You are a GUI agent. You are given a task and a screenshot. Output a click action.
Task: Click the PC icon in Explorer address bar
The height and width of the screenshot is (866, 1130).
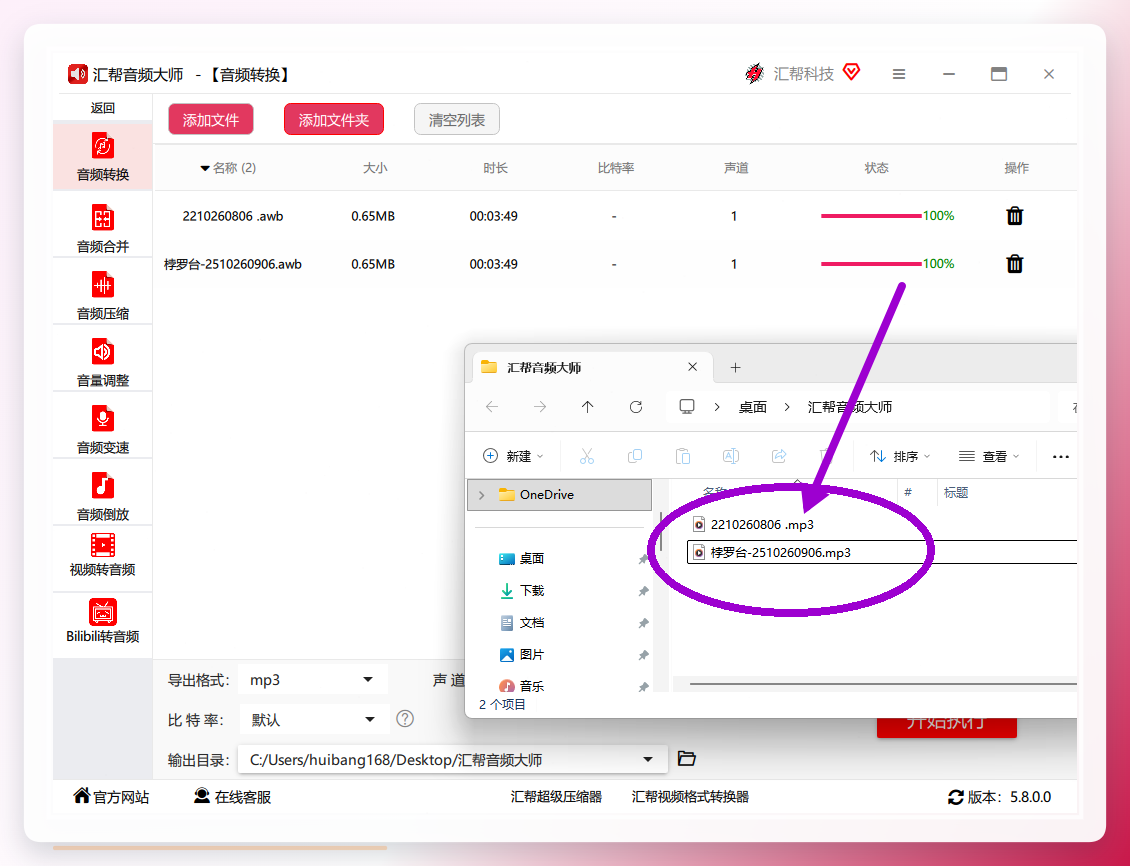(x=687, y=406)
